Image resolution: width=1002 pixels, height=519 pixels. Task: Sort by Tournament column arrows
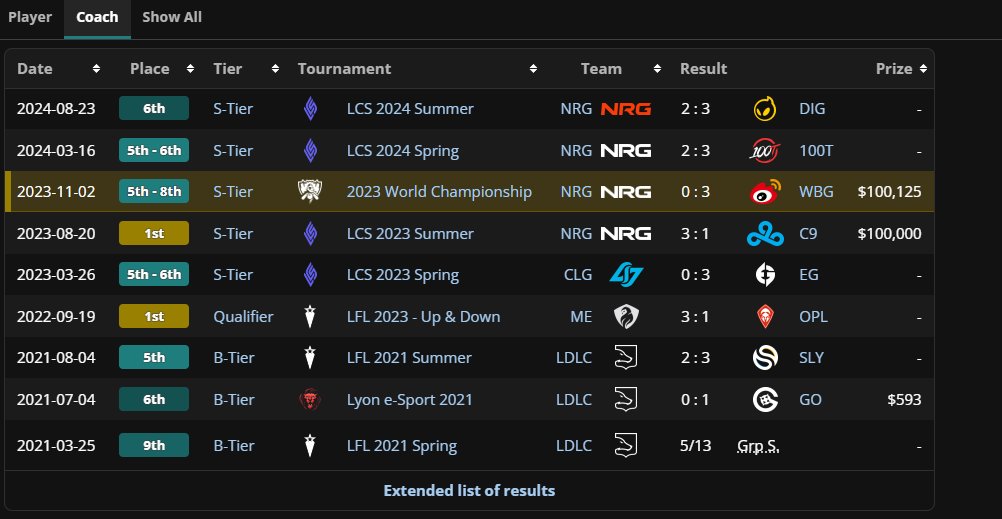[x=533, y=69]
